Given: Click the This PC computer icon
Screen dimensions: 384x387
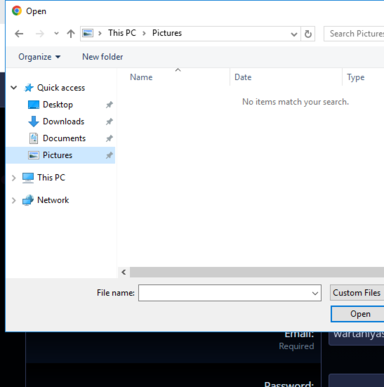Looking at the screenshot, I should point(28,178).
